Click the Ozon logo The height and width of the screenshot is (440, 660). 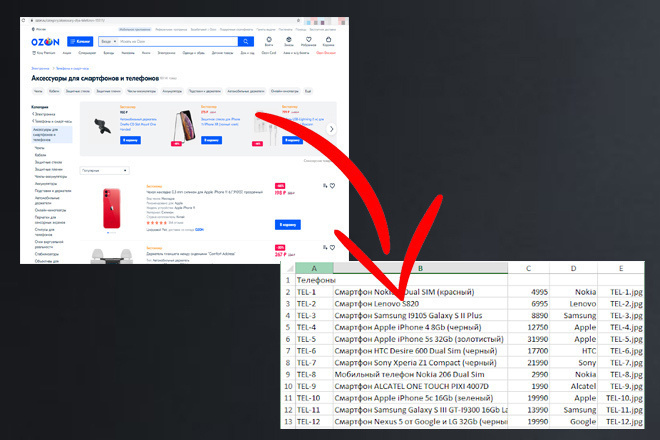pos(45,42)
